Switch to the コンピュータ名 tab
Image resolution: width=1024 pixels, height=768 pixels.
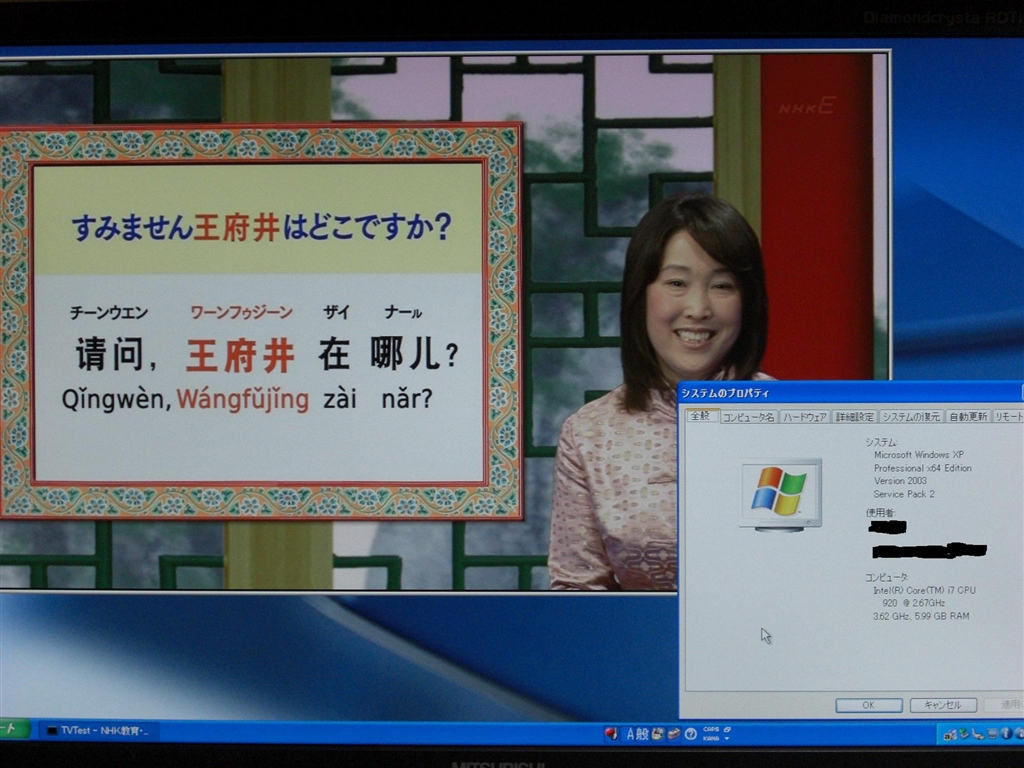749,416
